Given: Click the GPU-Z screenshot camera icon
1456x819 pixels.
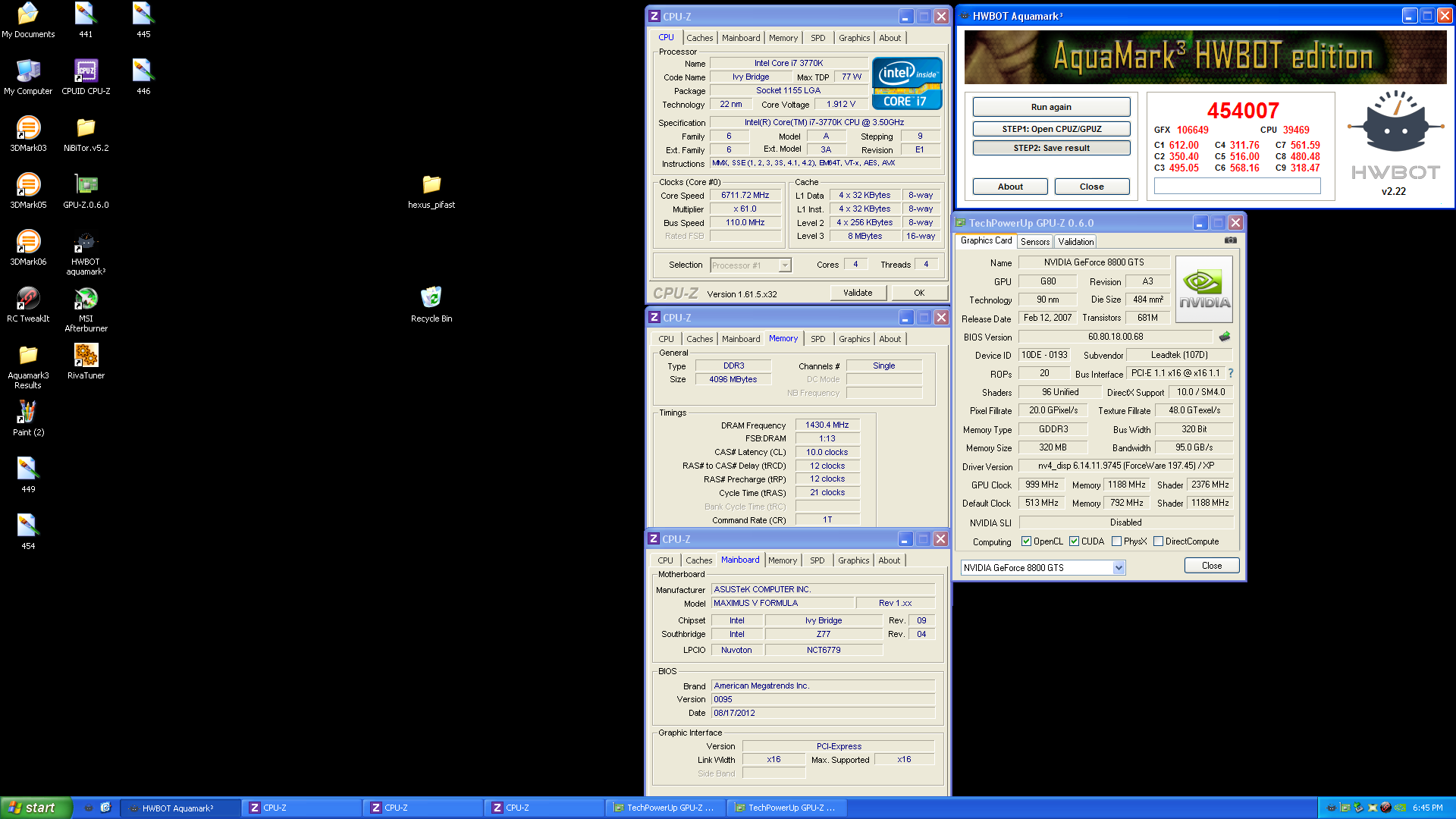Looking at the screenshot, I should (x=1231, y=240).
